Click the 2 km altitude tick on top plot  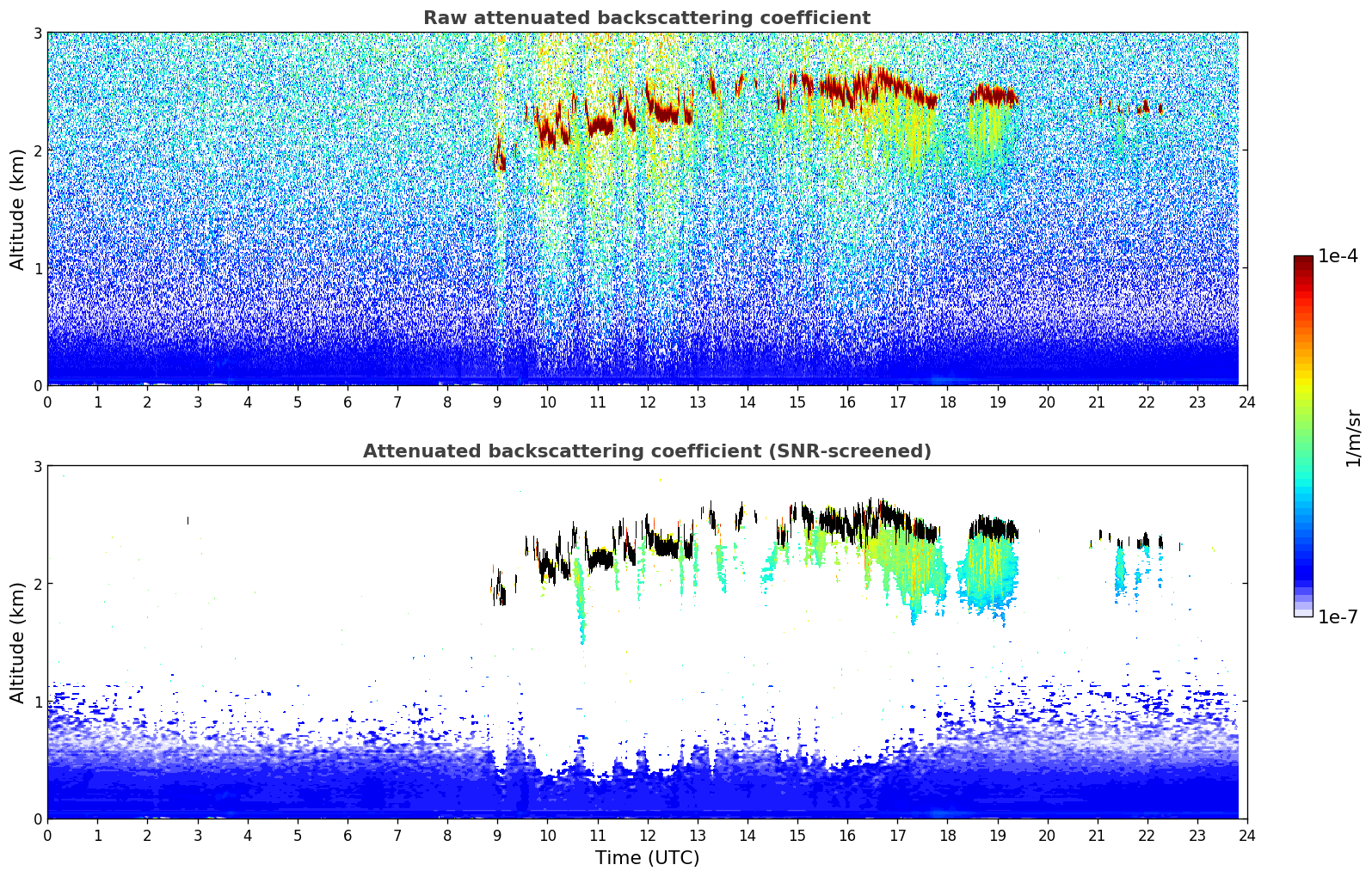pyautogui.click(x=37, y=150)
